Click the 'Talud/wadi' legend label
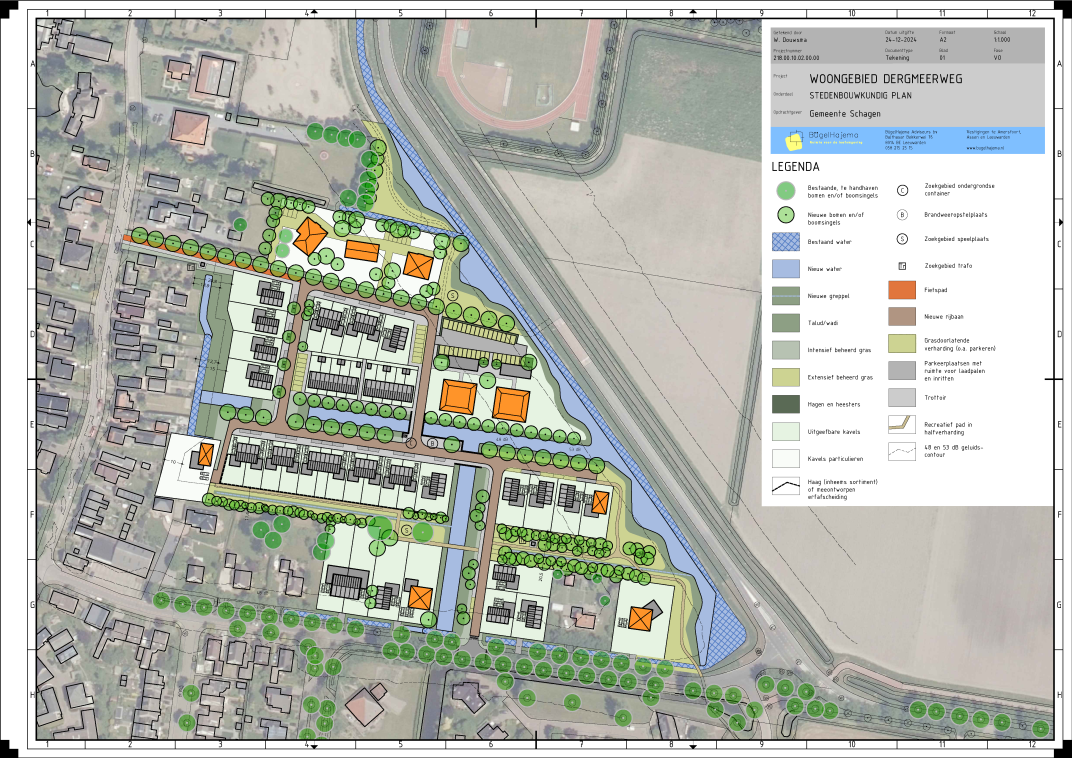The width and height of the screenshot is (1072, 758). (x=822, y=323)
